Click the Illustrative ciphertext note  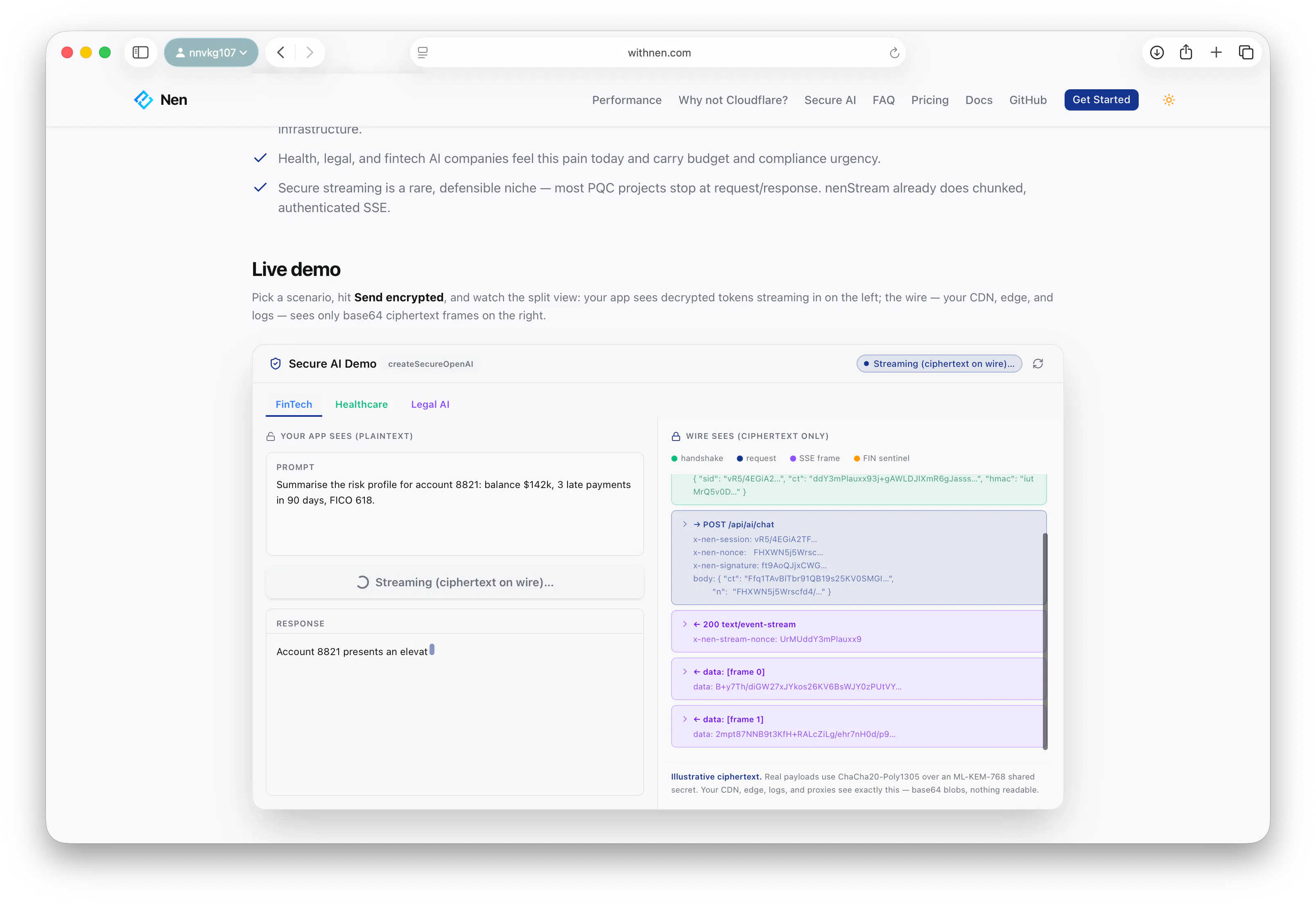(x=854, y=783)
